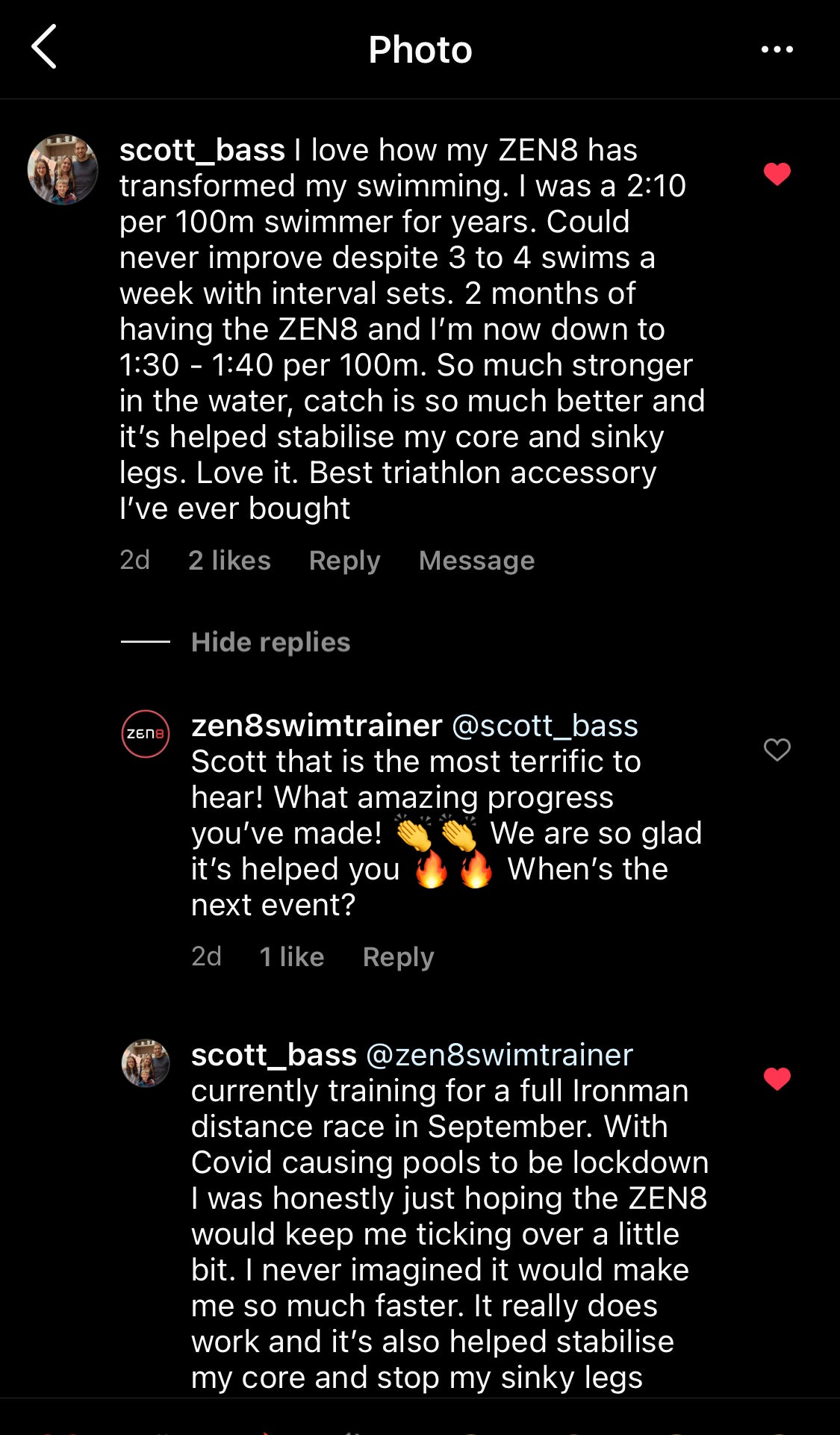Tap the Photo header title
The image size is (840, 1435).
coord(420,50)
